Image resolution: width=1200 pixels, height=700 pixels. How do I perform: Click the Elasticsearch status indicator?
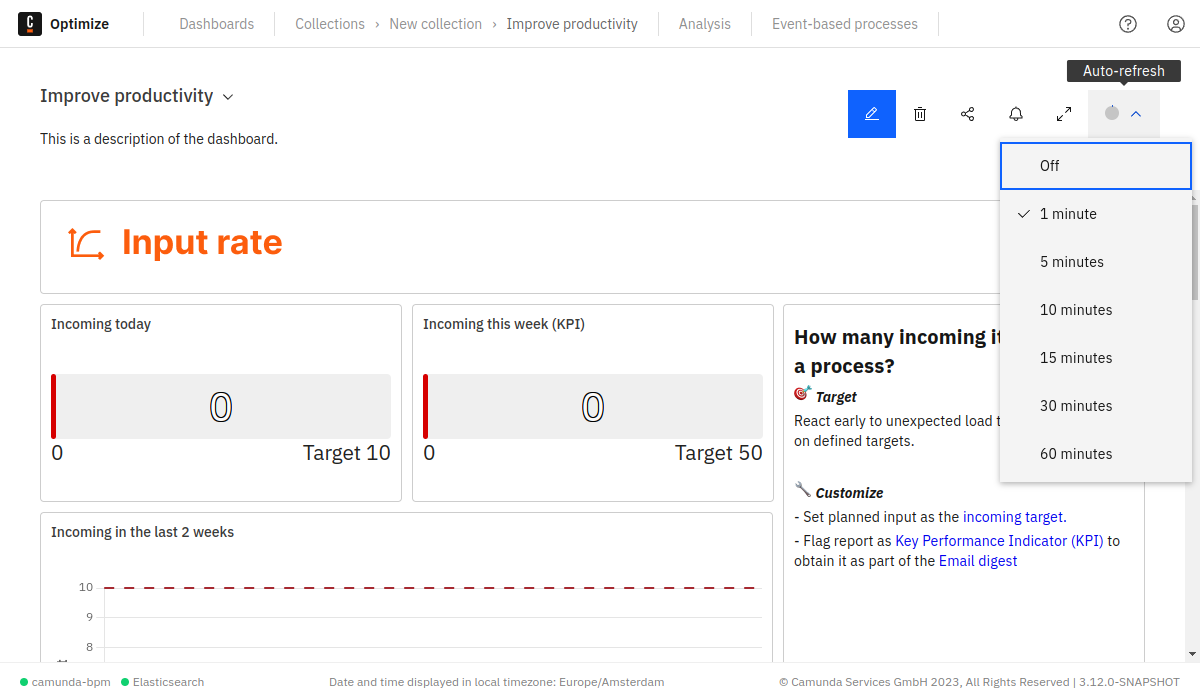pyautogui.click(x=162, y=682)
